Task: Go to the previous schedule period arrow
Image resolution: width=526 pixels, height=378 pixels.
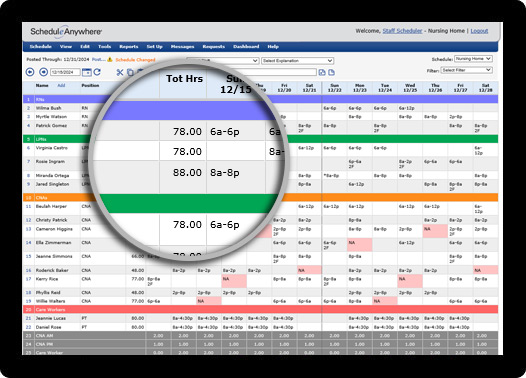Action: point(30,72)
